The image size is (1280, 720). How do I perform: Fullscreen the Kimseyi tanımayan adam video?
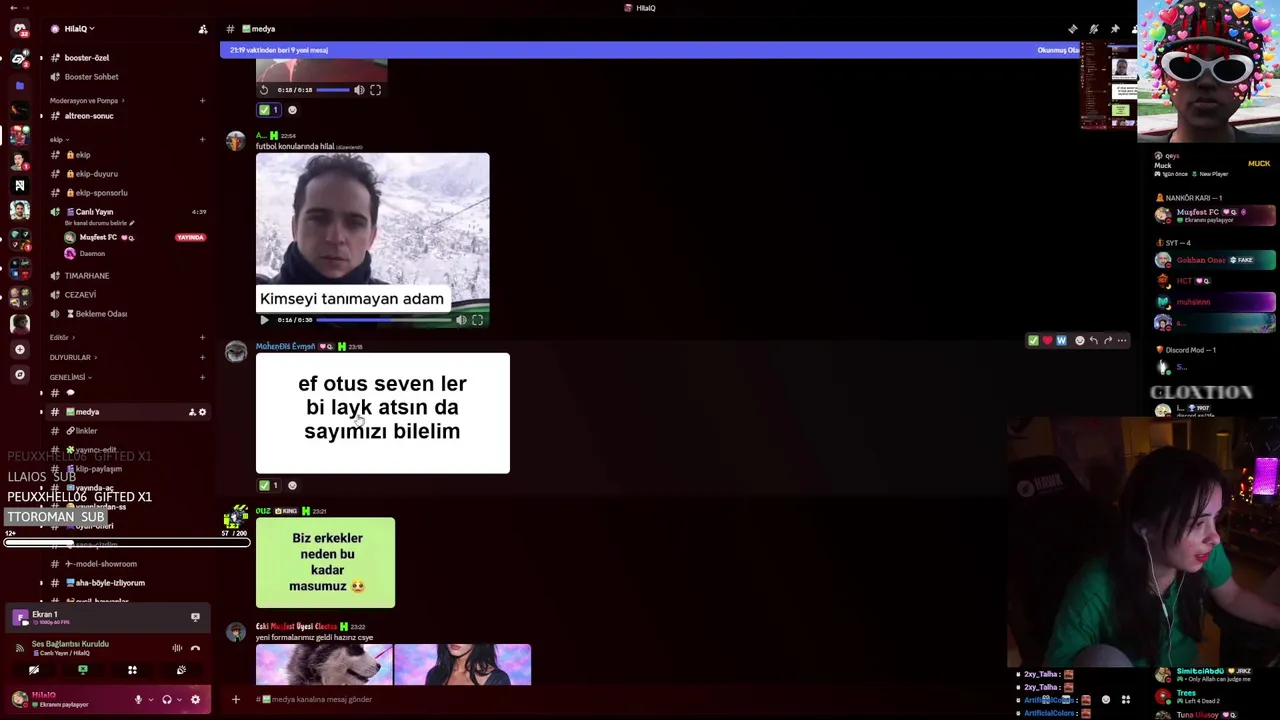click(478, 320)
